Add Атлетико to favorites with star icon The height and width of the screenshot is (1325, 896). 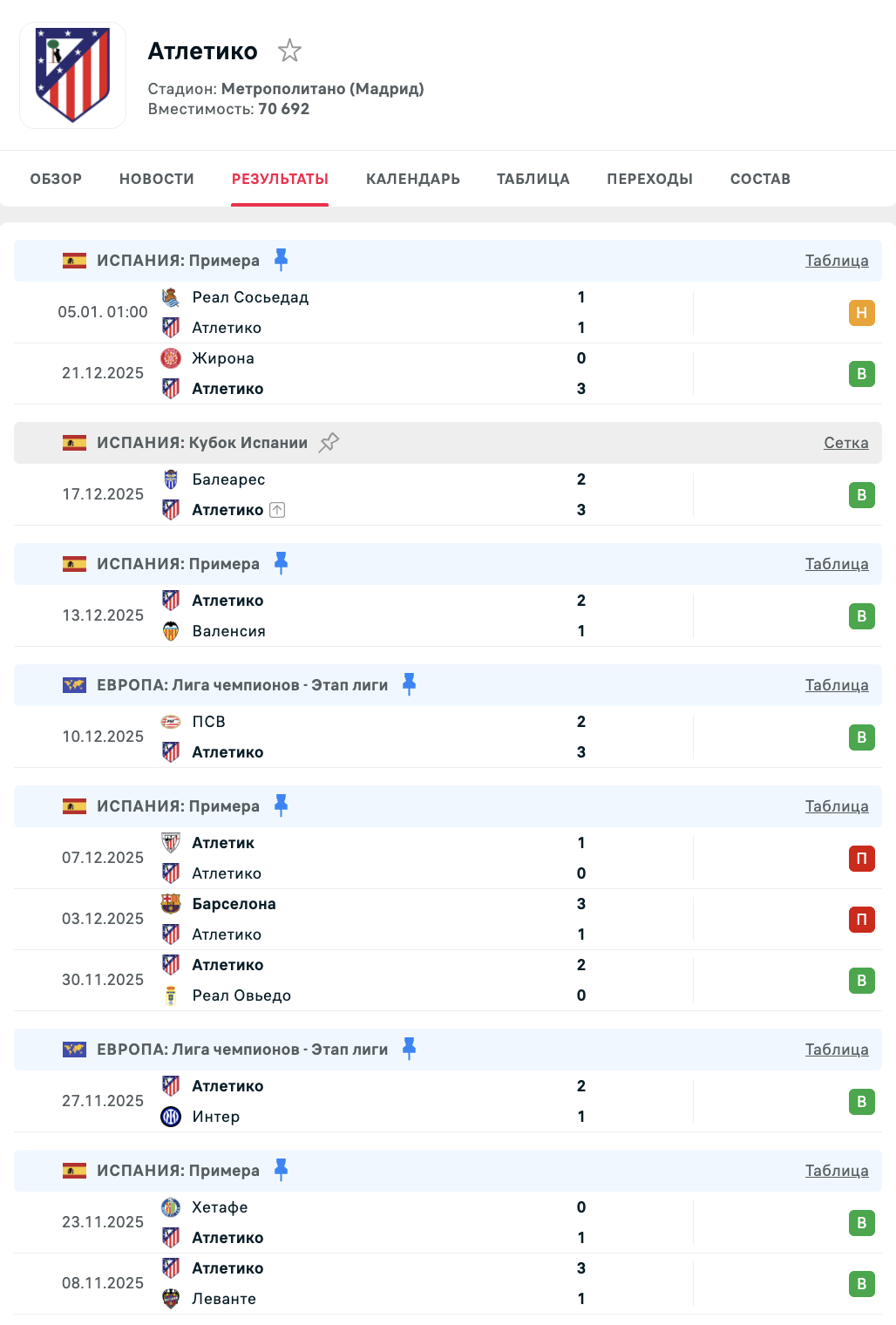pos(289,51)
